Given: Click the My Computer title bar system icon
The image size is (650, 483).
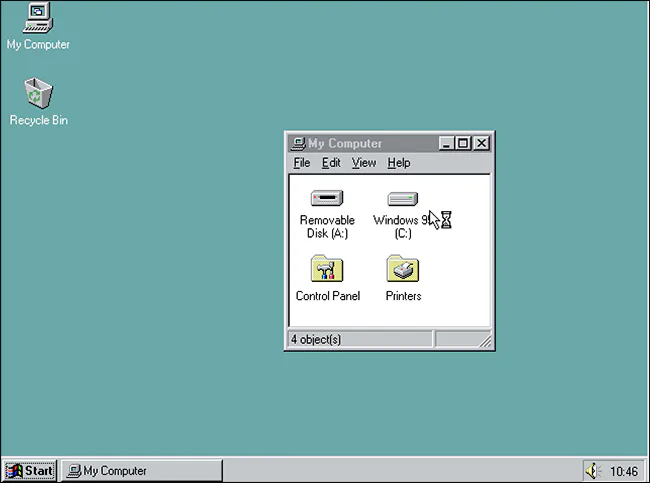Looking at the screenshot, I should 298,143.
